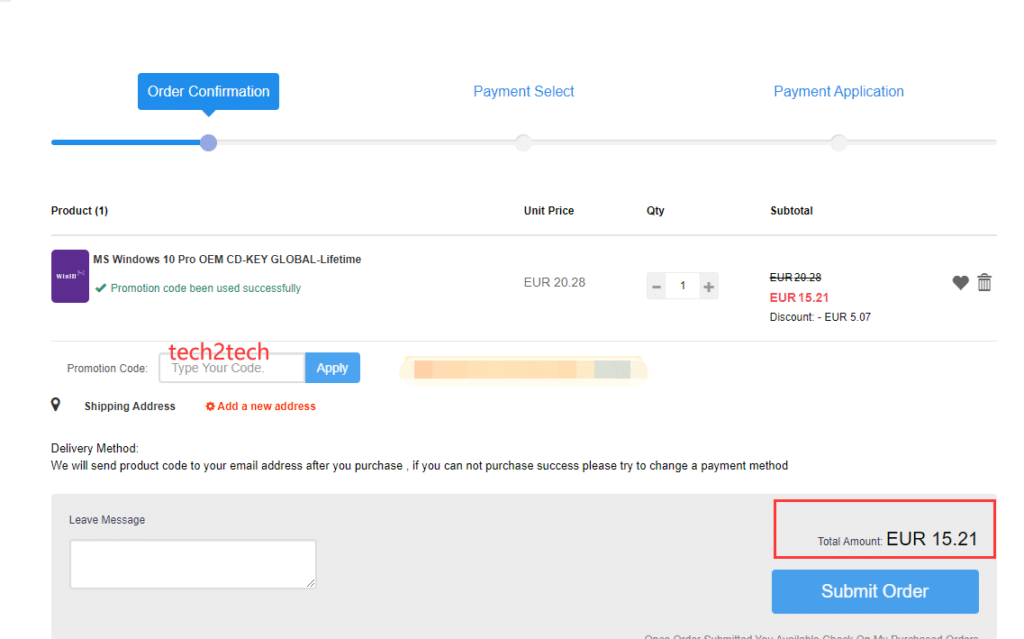Viewport: 1024px width, 639px height.
Task: Increase quantity with the plus button
Action: click(709, 287)
